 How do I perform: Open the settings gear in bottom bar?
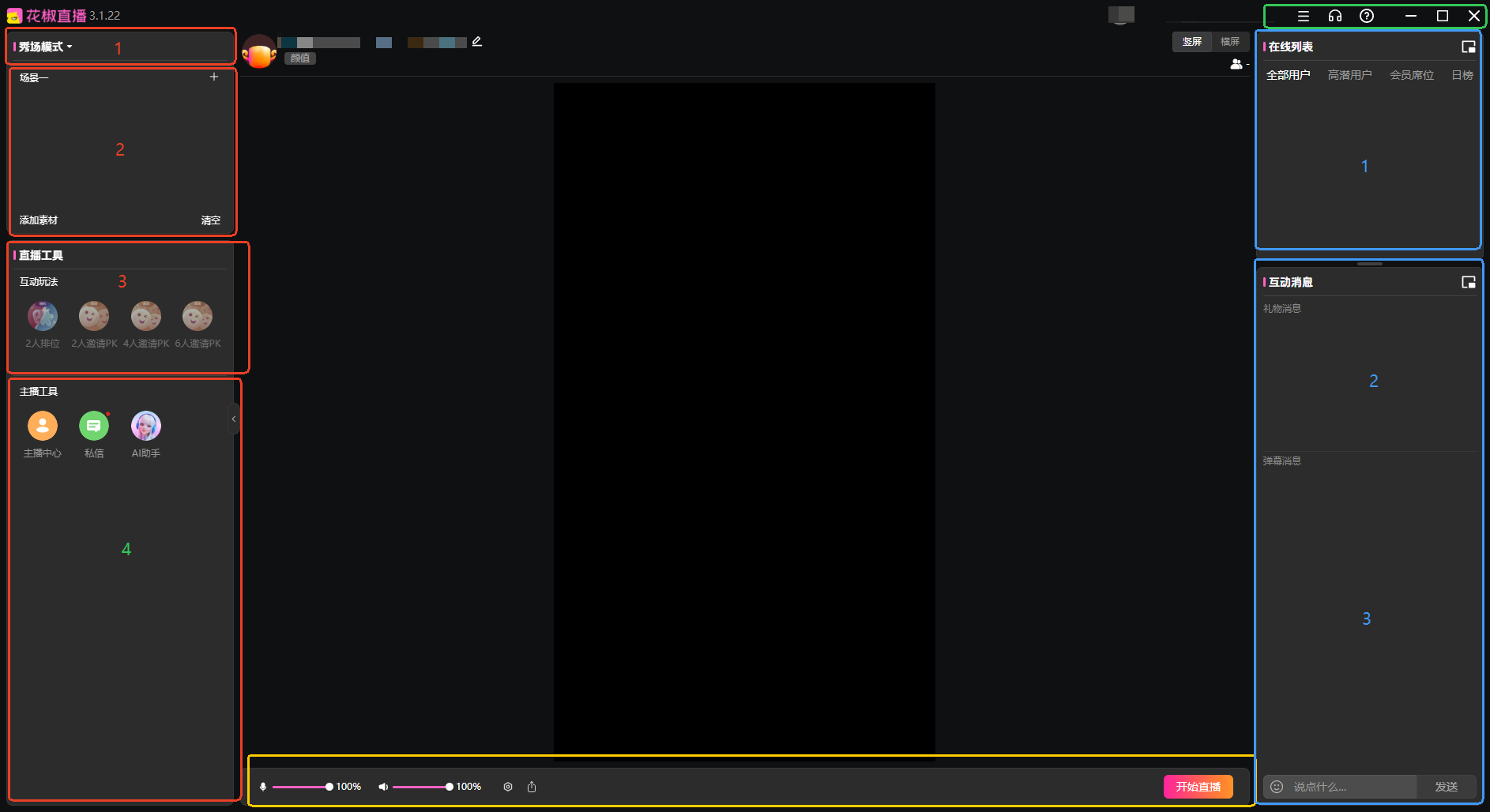coord(508,787)
